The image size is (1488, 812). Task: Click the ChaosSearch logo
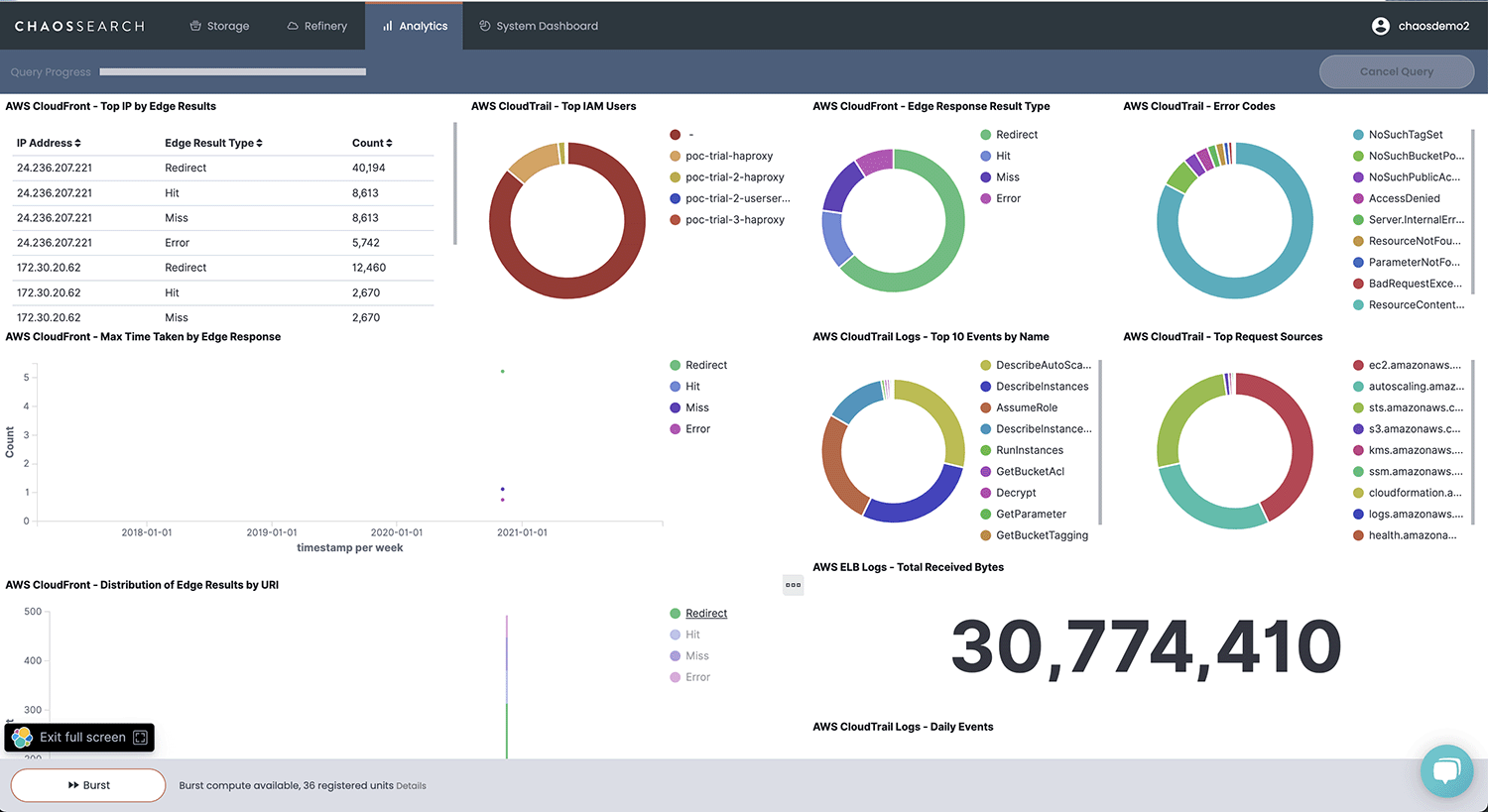[x=78, y=25]
